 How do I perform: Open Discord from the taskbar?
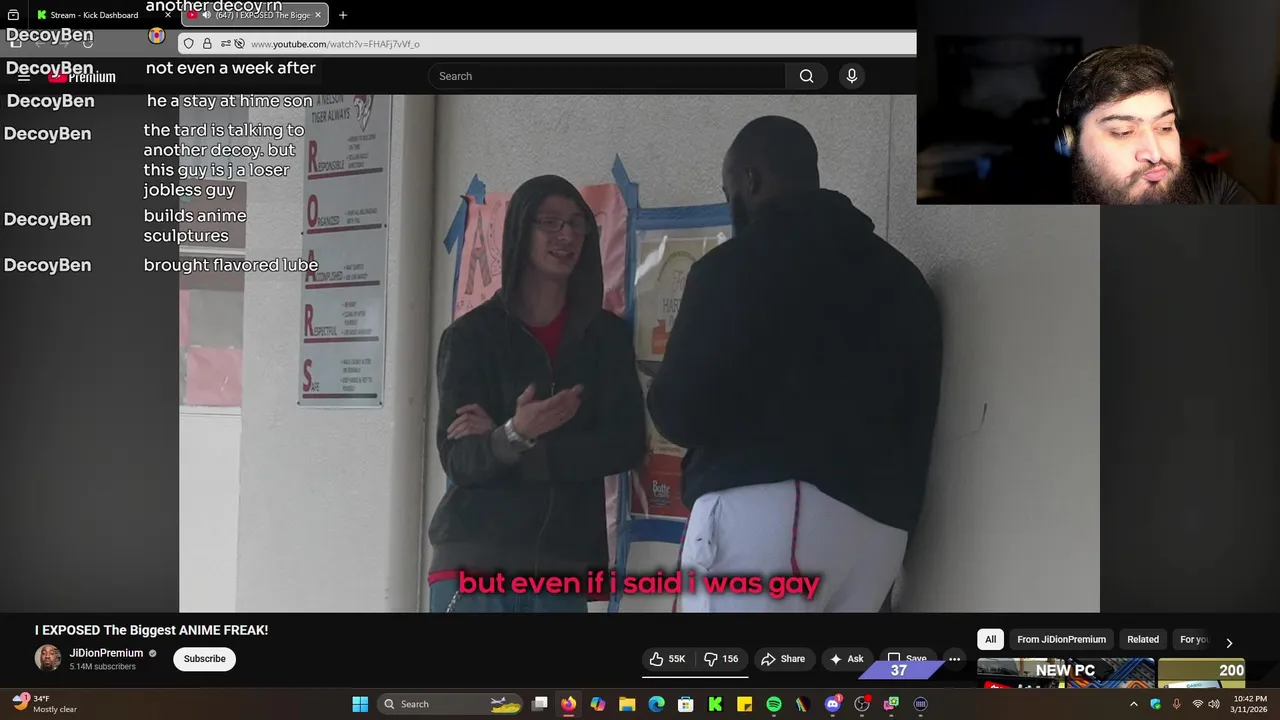[833, 704]
